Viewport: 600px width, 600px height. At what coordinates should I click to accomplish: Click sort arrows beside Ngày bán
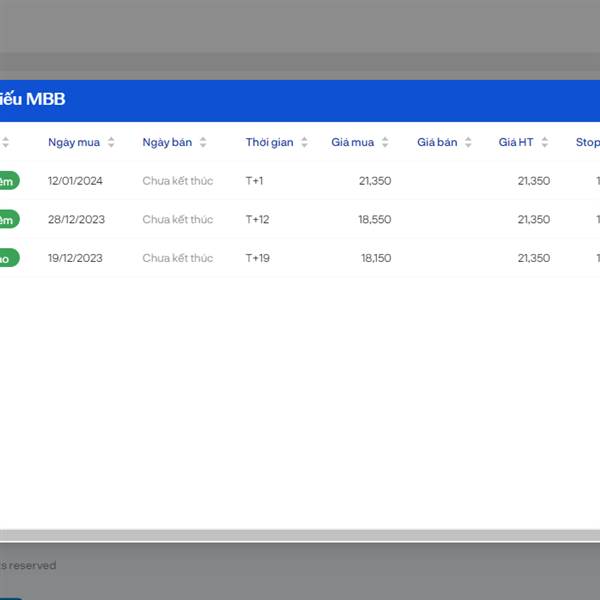click(x=203, y=143)
